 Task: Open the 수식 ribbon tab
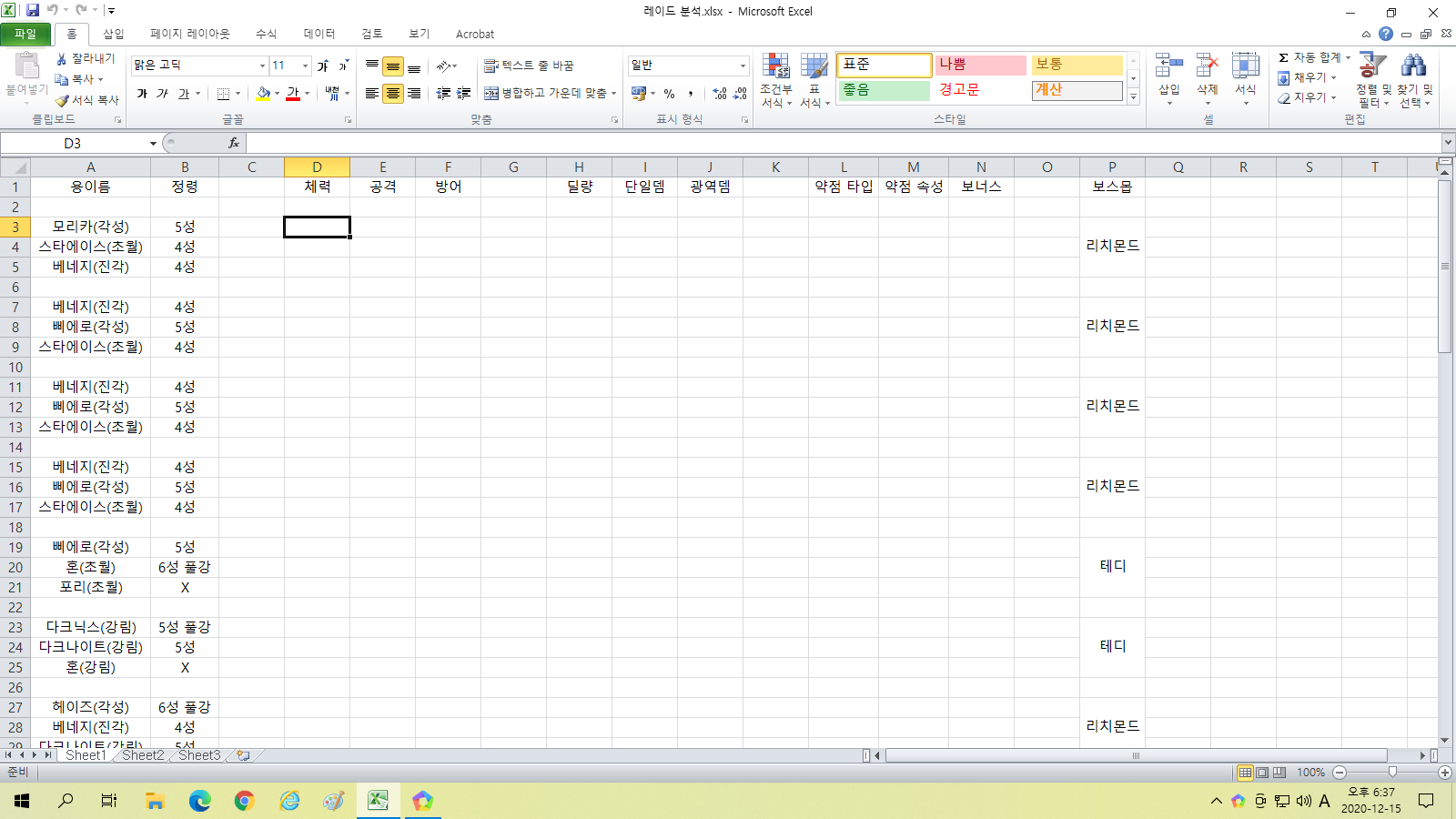266,34
